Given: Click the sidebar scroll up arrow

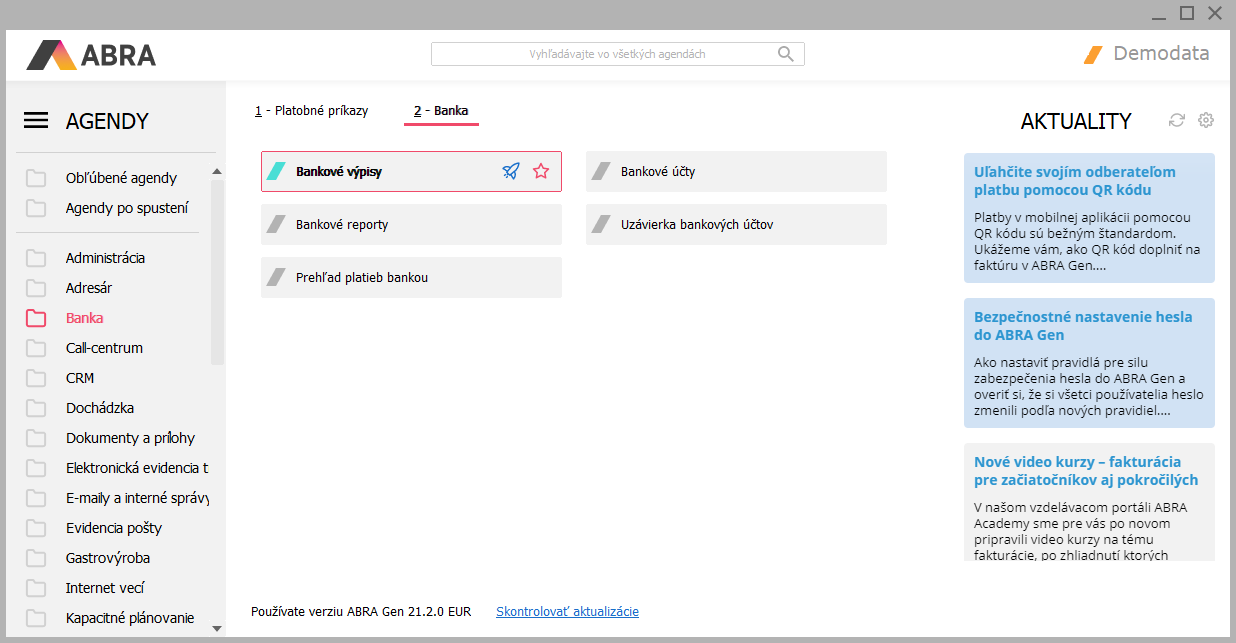Looking at the screenshot, I should pos(217,171).
